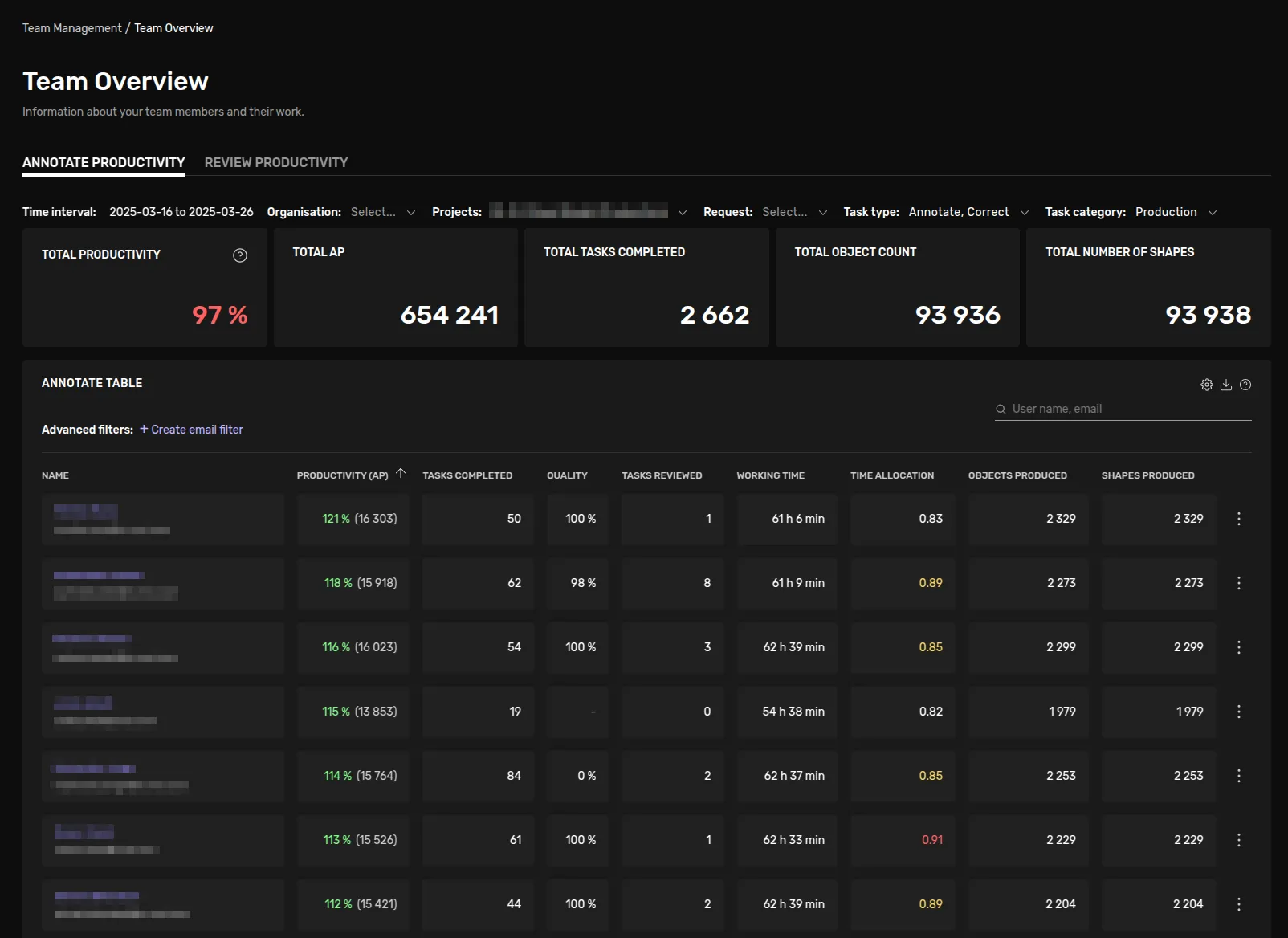
Task: Open row menu for 112 % productivity
Action: pyautogui.click(x=1239, y=904)
